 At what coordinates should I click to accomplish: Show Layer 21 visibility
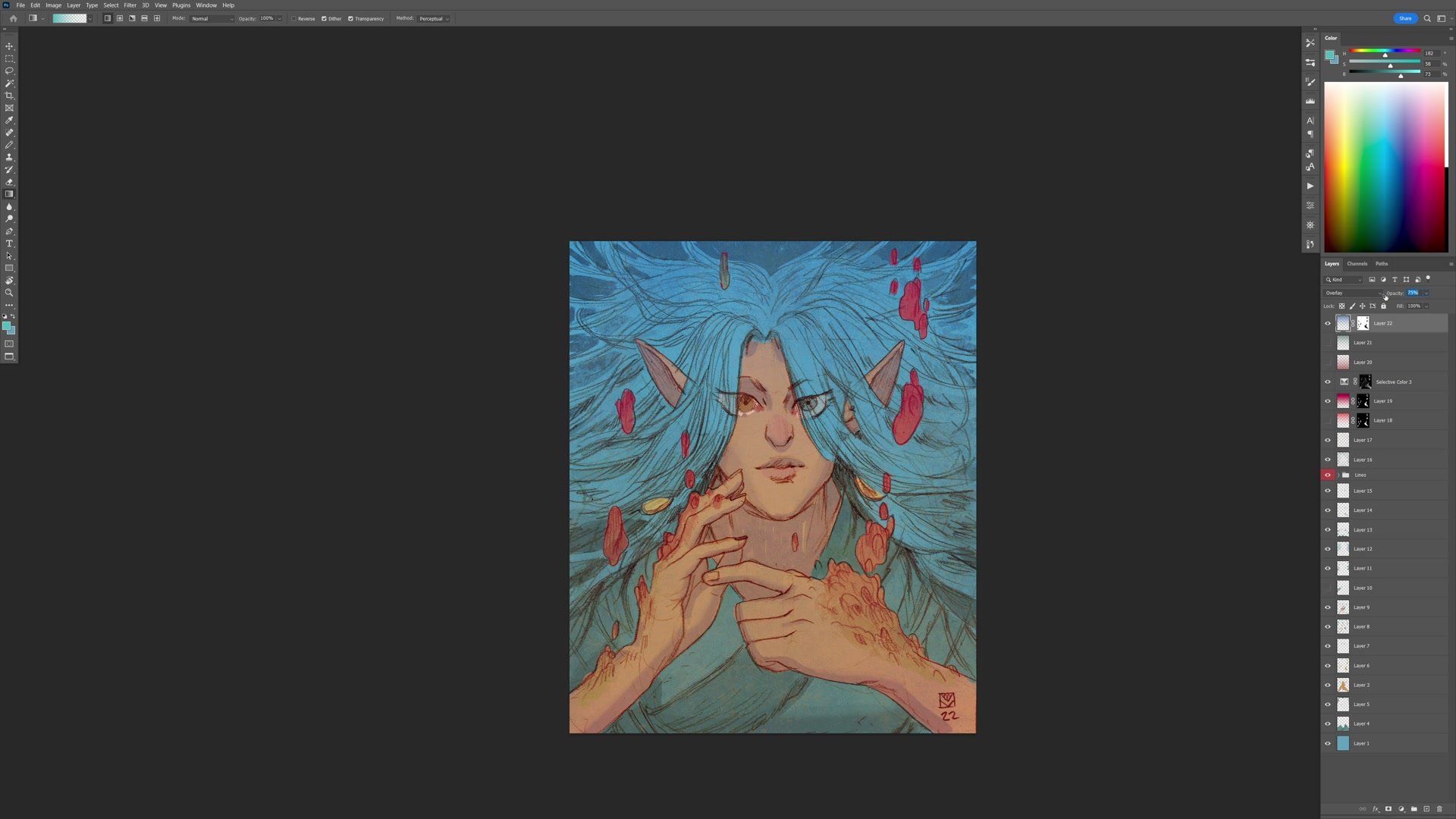point(1327,343)
